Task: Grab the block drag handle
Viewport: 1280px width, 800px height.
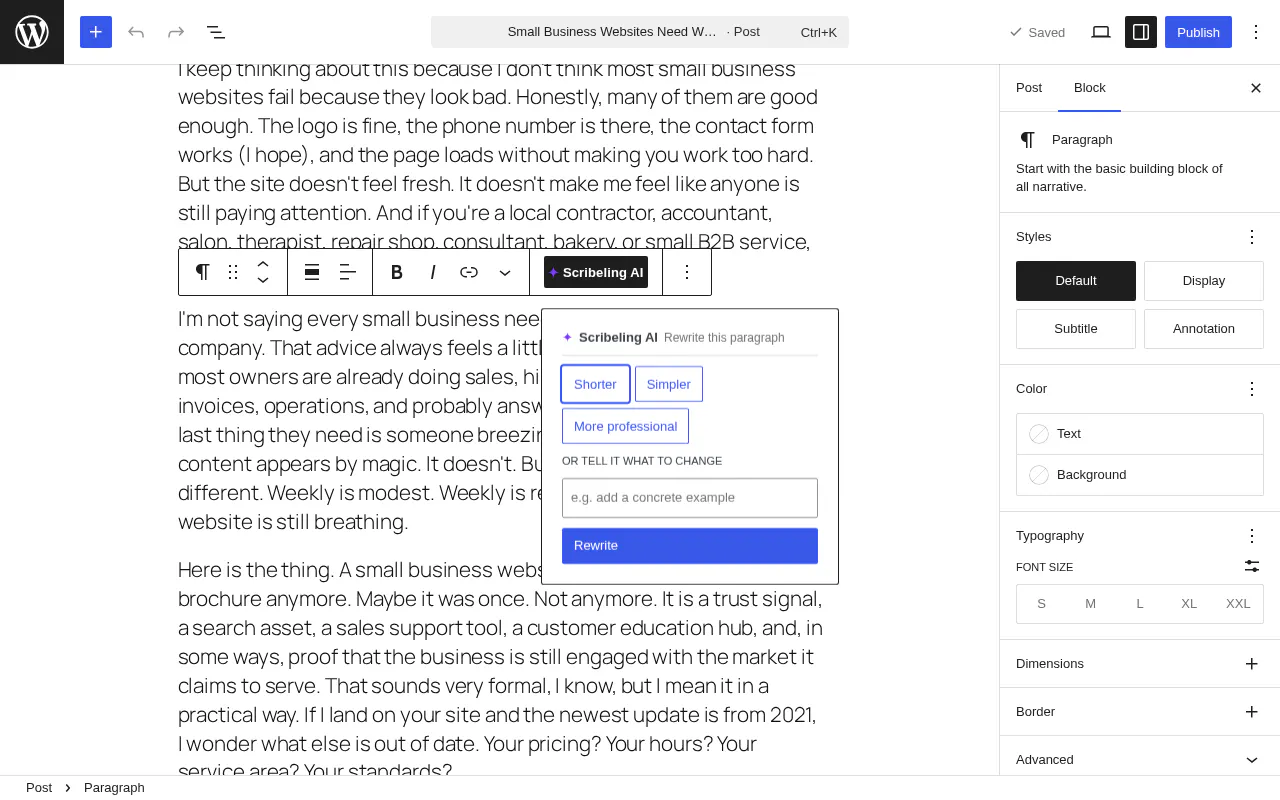Action: [233, 272]
